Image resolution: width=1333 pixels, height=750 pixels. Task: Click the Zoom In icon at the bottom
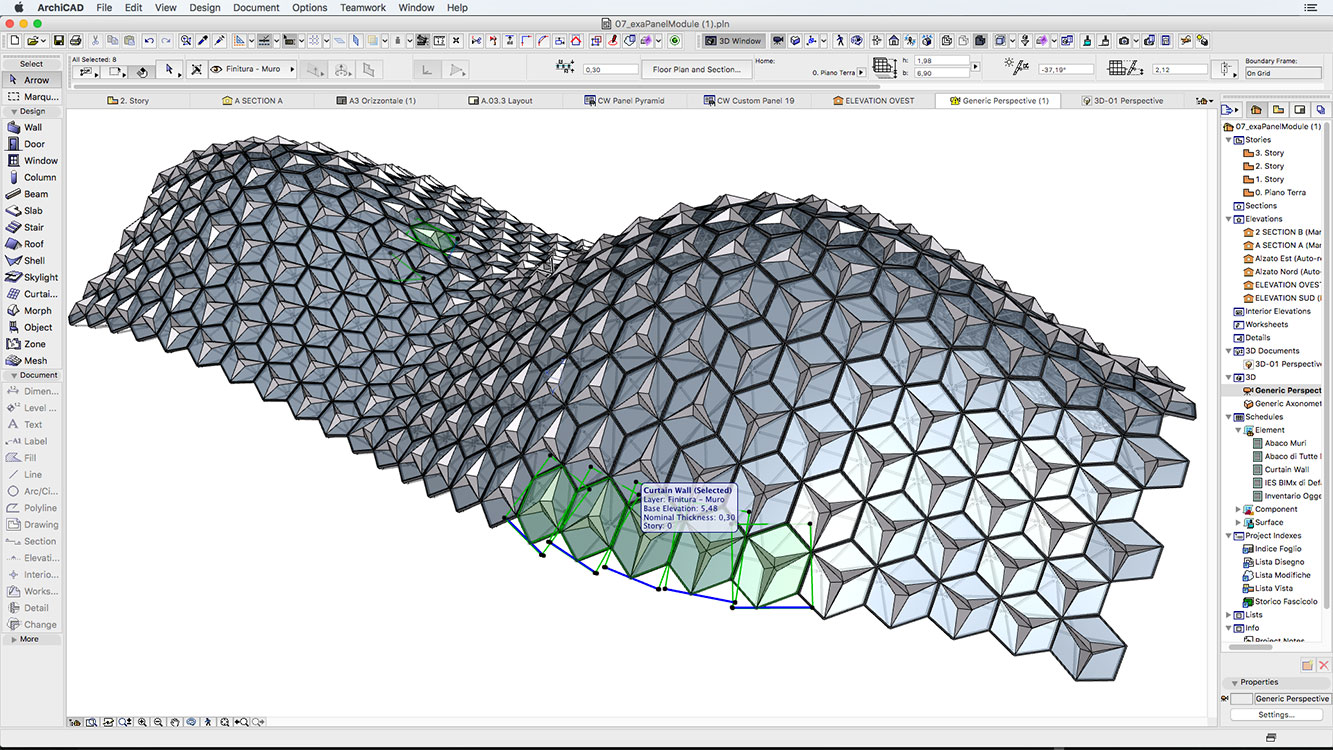tap(143, 721)
